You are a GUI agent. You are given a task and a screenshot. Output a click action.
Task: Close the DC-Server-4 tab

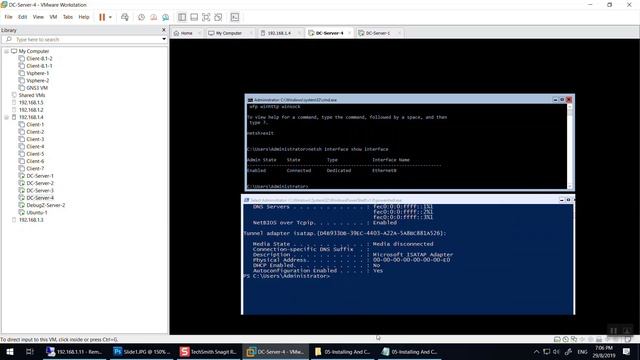tap(349, 33)
